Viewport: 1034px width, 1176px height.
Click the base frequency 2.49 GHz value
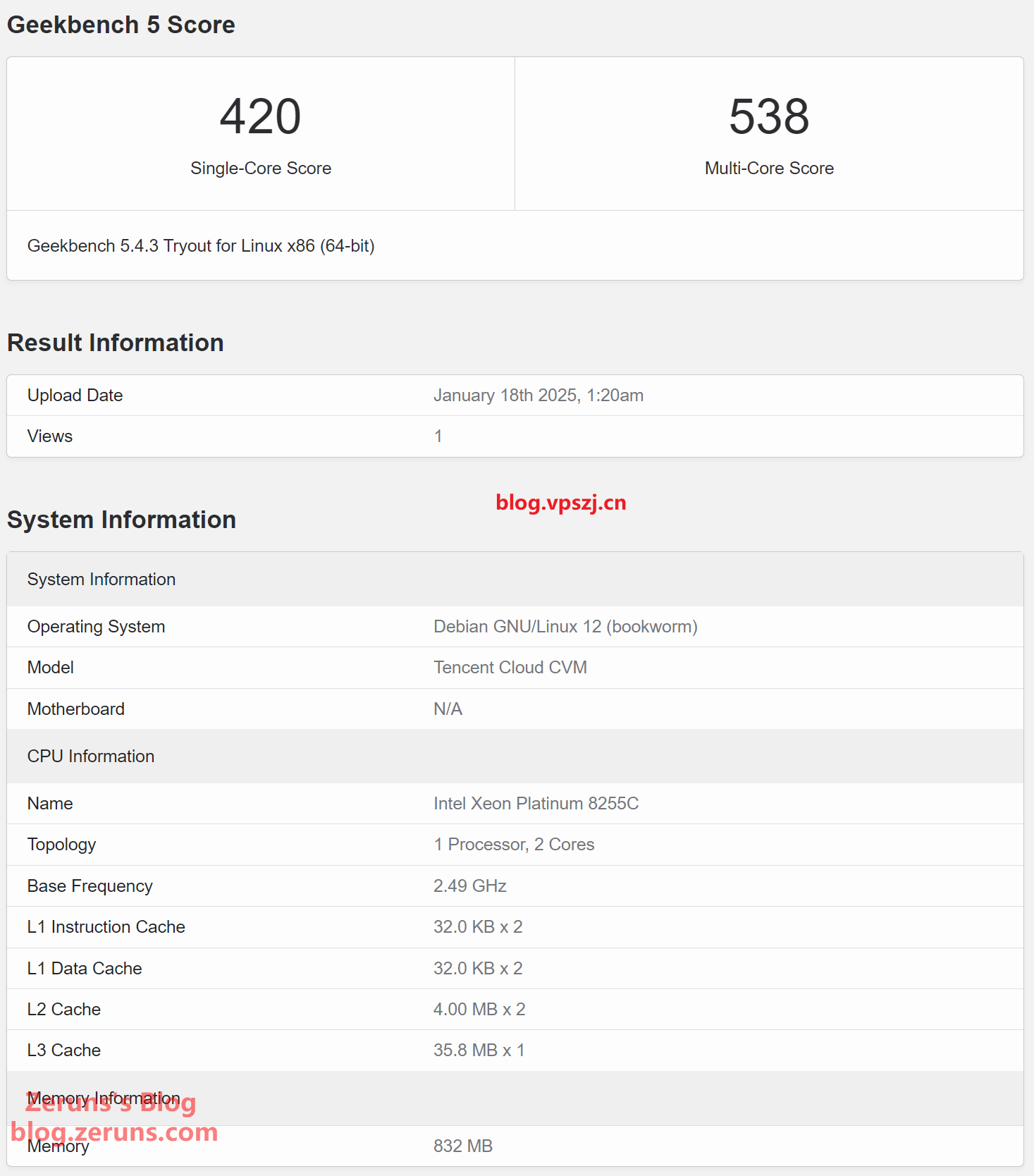469,886
